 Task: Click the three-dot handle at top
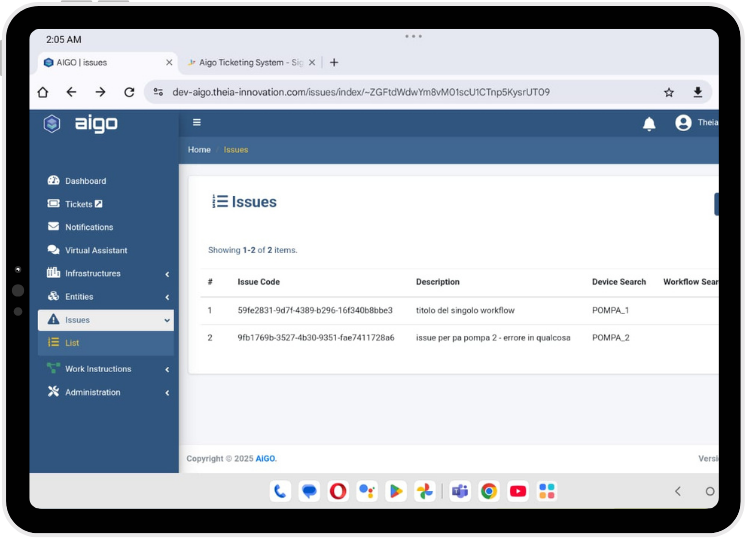pos(413,36)
